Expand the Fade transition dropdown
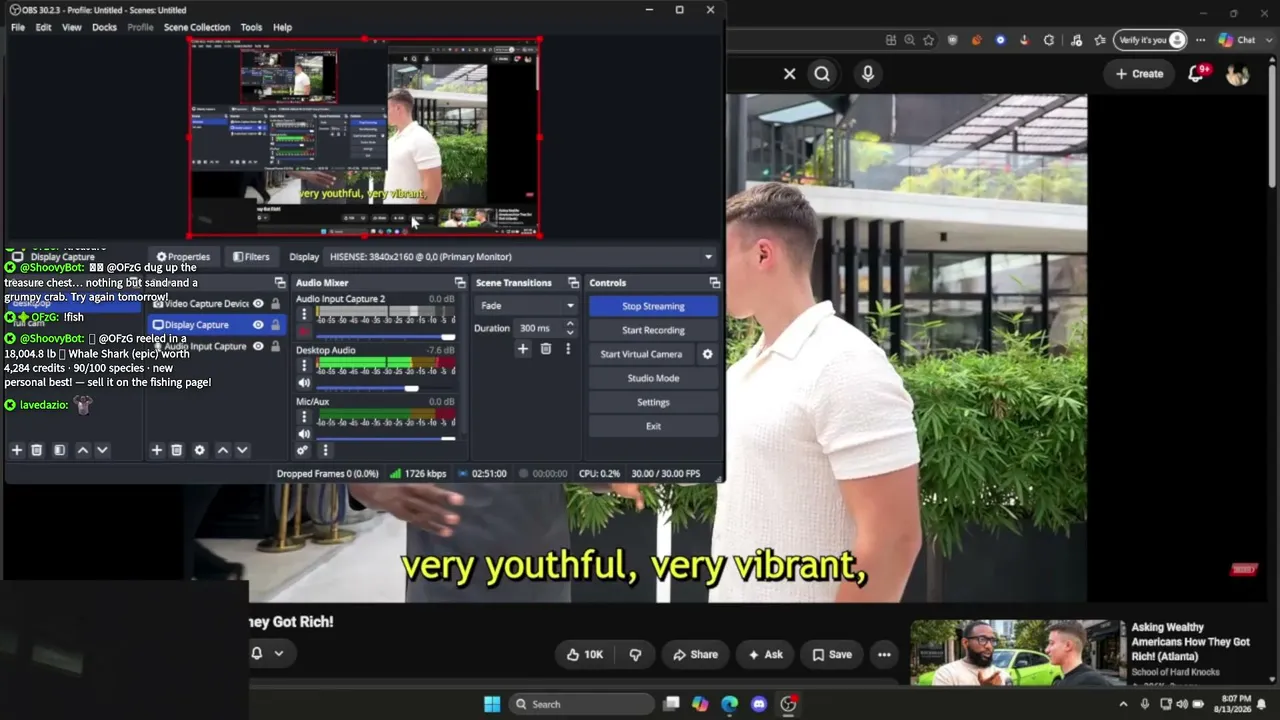Viewport: 1280px width, 720px height. tap(526, 306)
